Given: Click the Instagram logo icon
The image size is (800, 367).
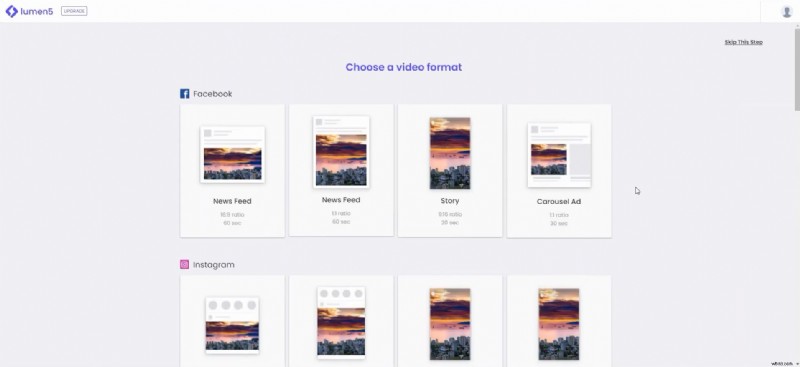Looking at the screenshot, I should pos(185,264).
